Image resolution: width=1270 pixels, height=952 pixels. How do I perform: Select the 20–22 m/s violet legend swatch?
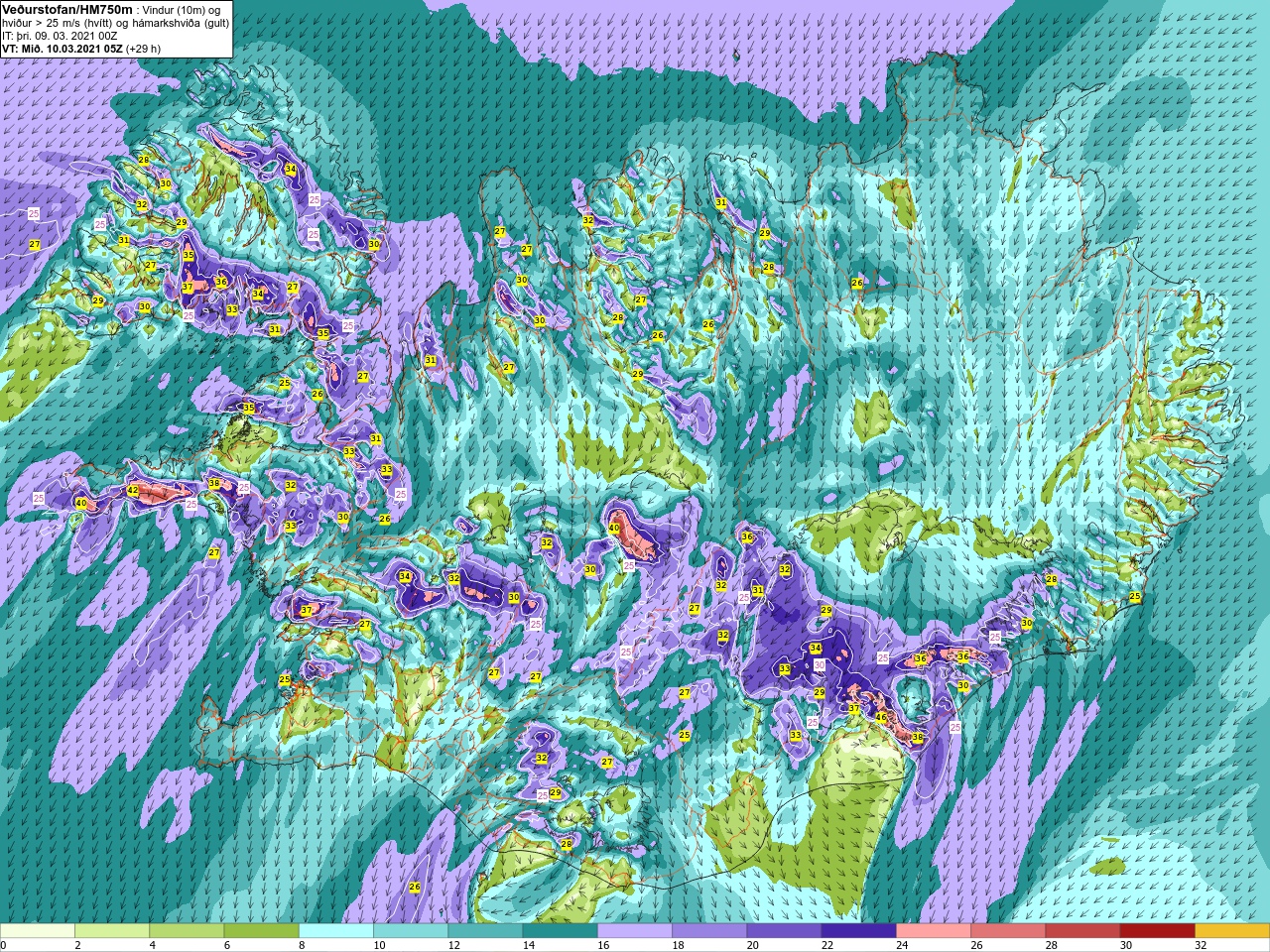click(784, 931)
